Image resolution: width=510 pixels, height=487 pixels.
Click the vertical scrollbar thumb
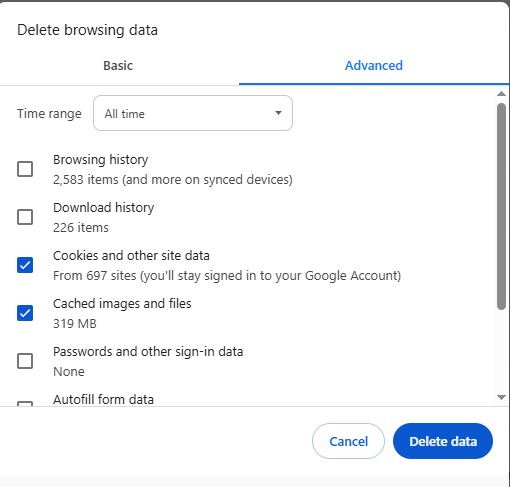click(501, 207)
